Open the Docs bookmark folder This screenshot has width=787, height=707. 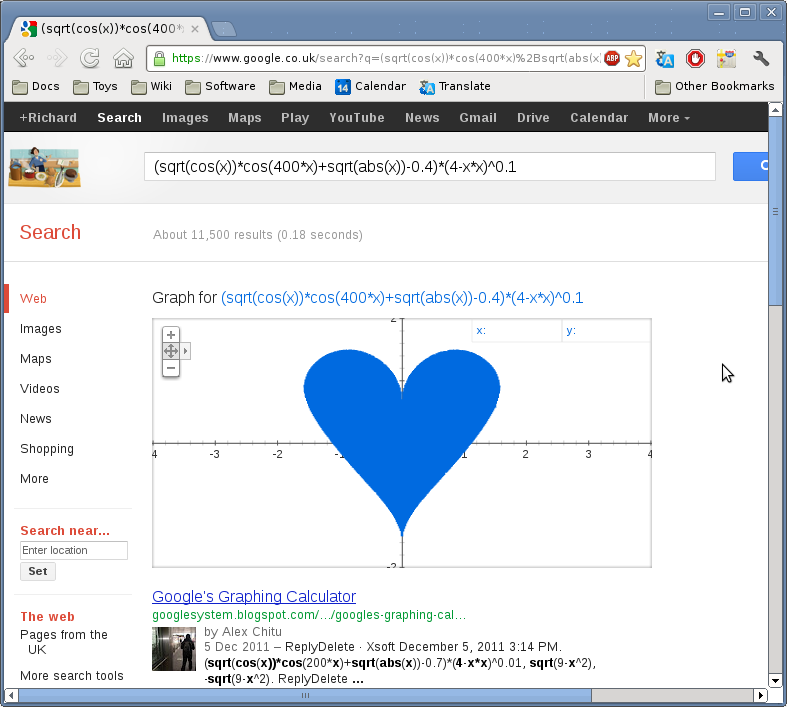coord(36,86)
